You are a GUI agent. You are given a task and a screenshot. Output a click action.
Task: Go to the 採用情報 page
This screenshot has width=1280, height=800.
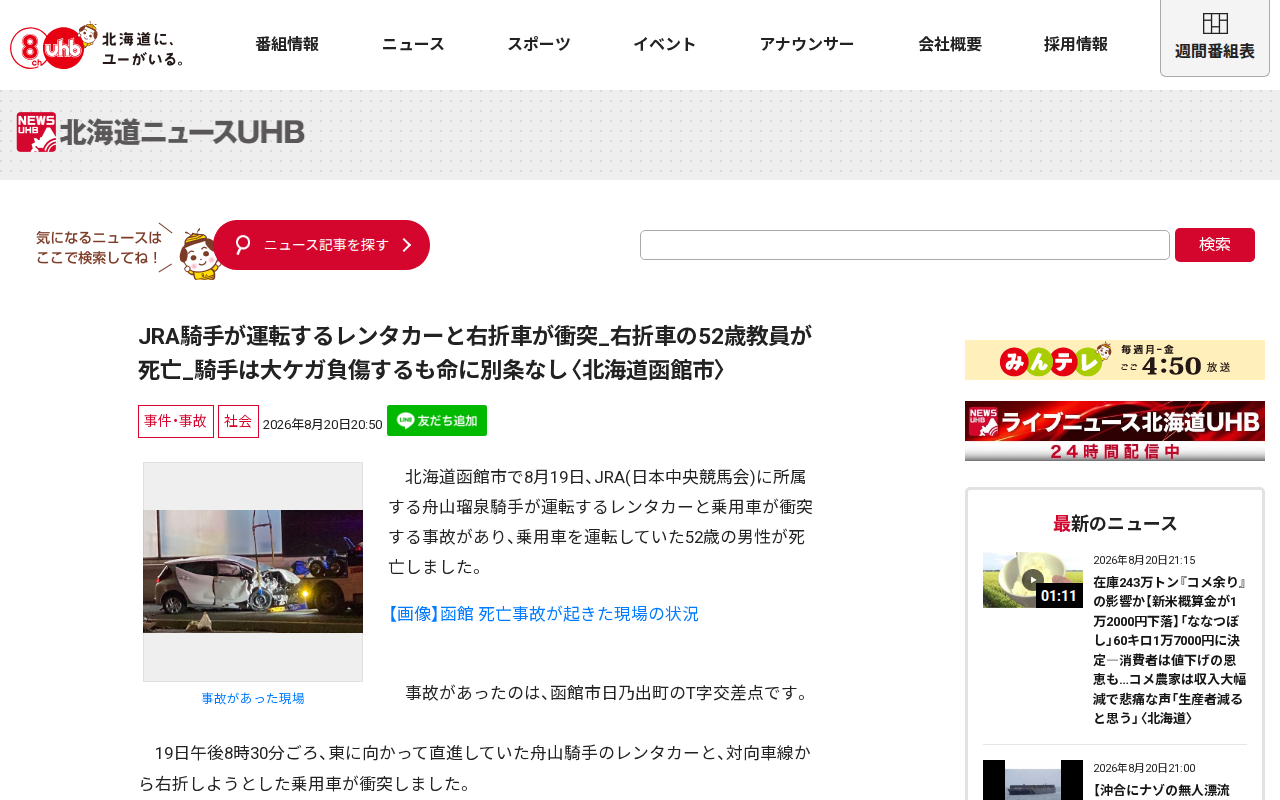[1076, 44]
